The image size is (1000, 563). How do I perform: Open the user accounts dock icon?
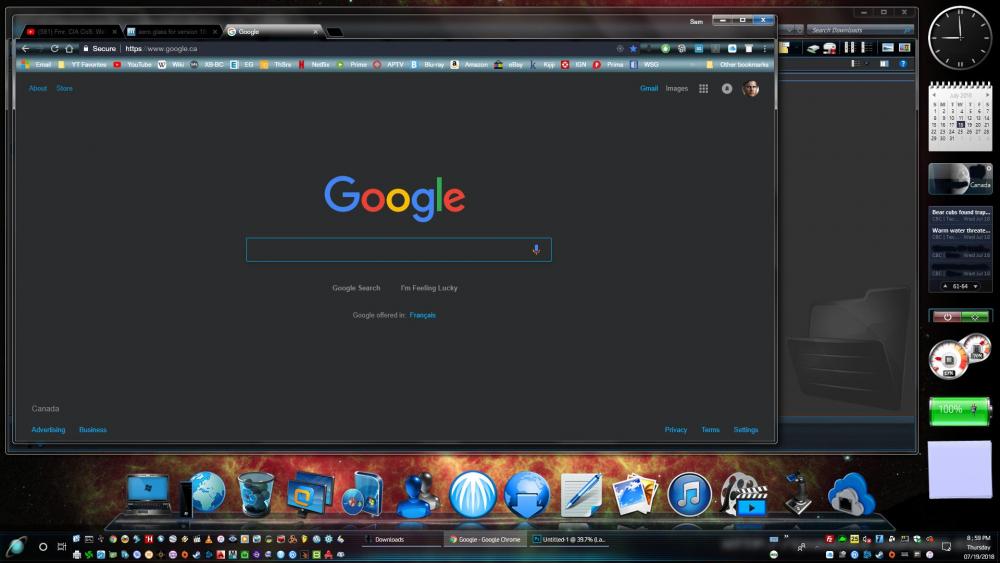point(418,495)
